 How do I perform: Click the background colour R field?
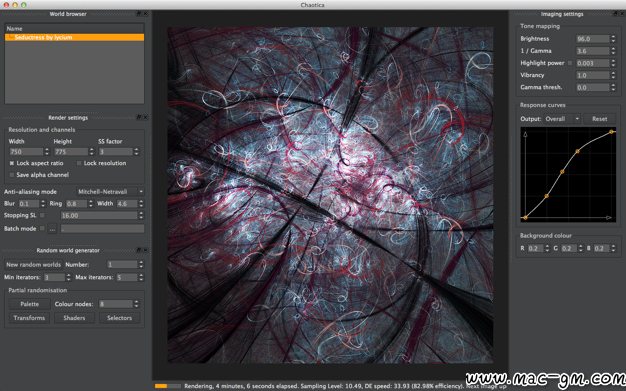click(x=536, y=248)
